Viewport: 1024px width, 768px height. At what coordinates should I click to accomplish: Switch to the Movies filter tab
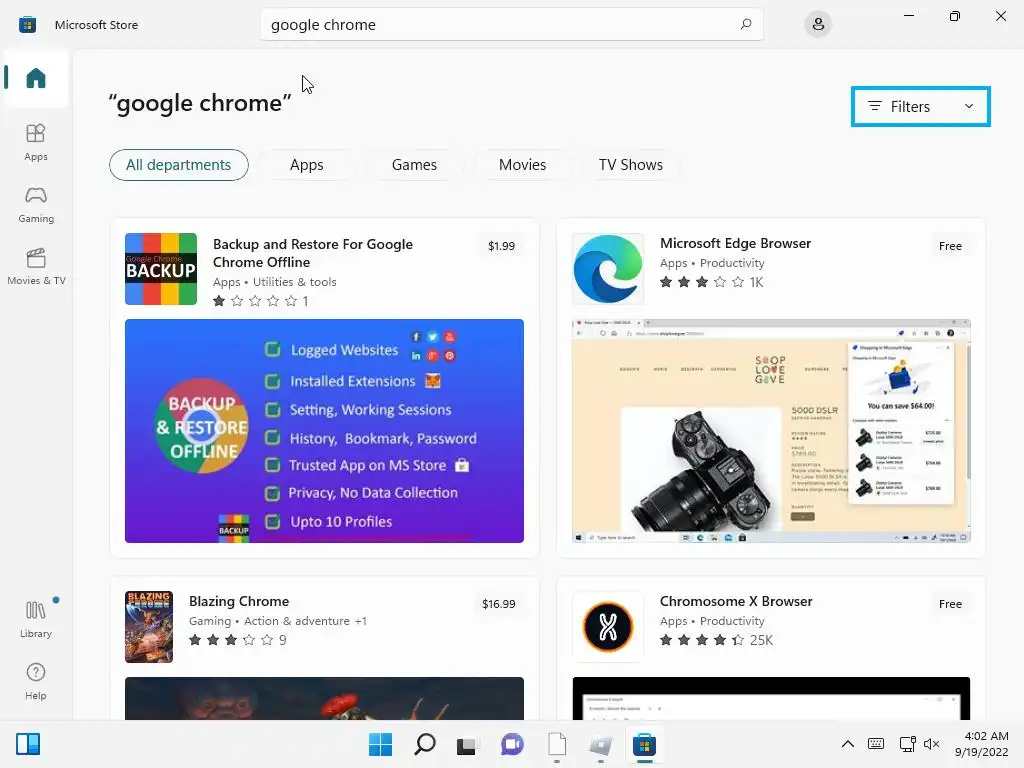tap(522, 165)
